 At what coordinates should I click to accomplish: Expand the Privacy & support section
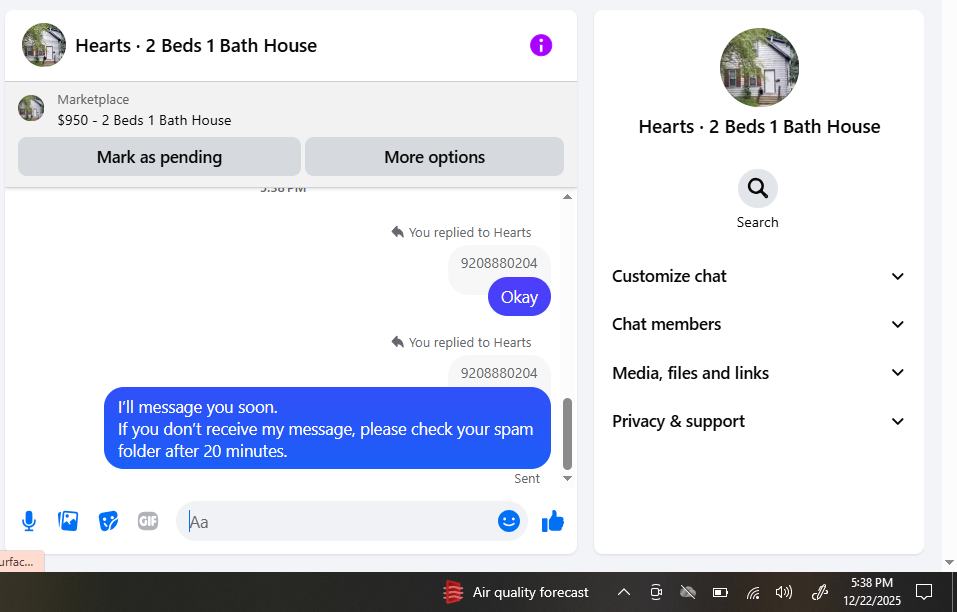coord(758,421)
